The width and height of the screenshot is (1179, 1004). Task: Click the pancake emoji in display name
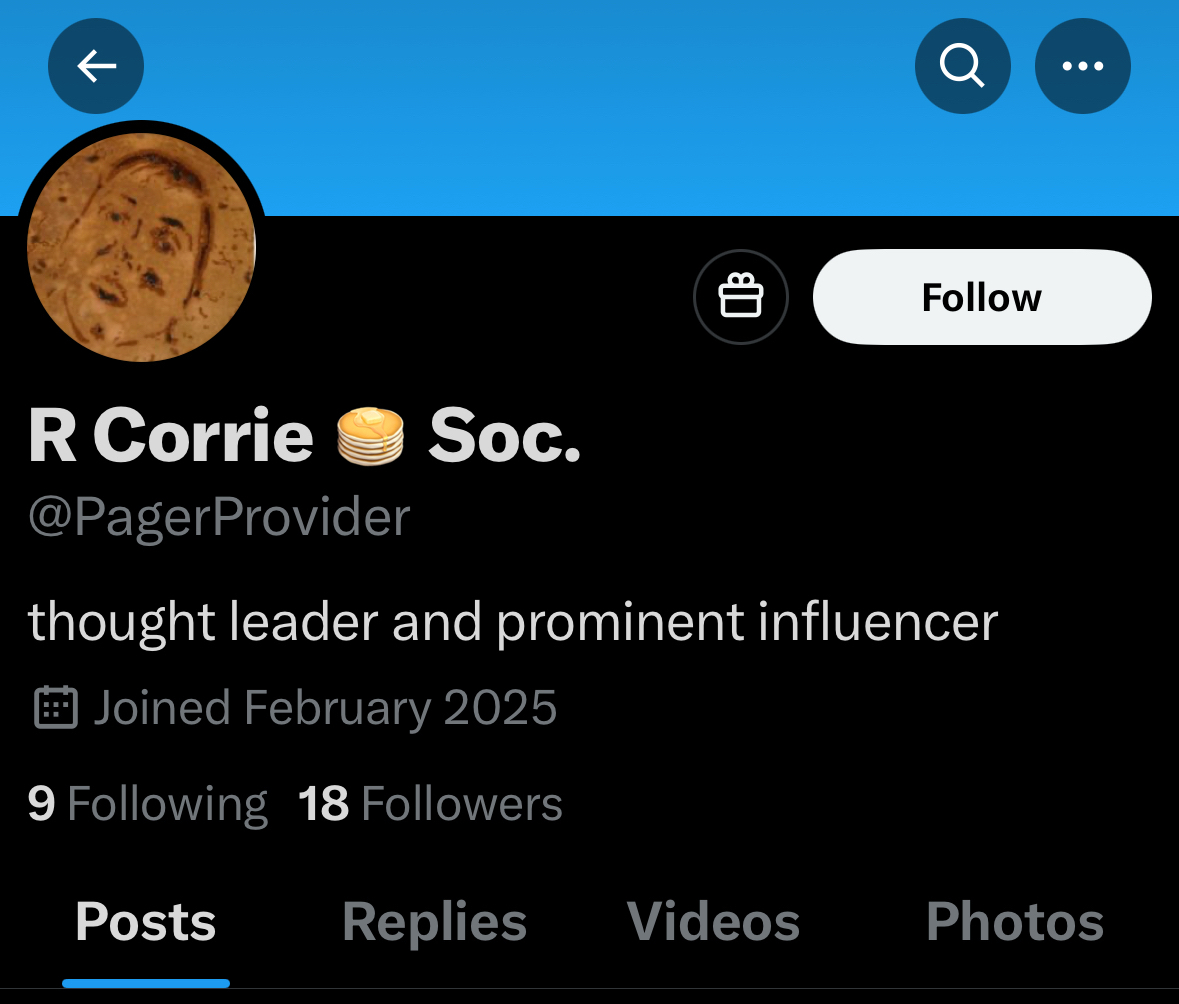(x=370, y=437)
